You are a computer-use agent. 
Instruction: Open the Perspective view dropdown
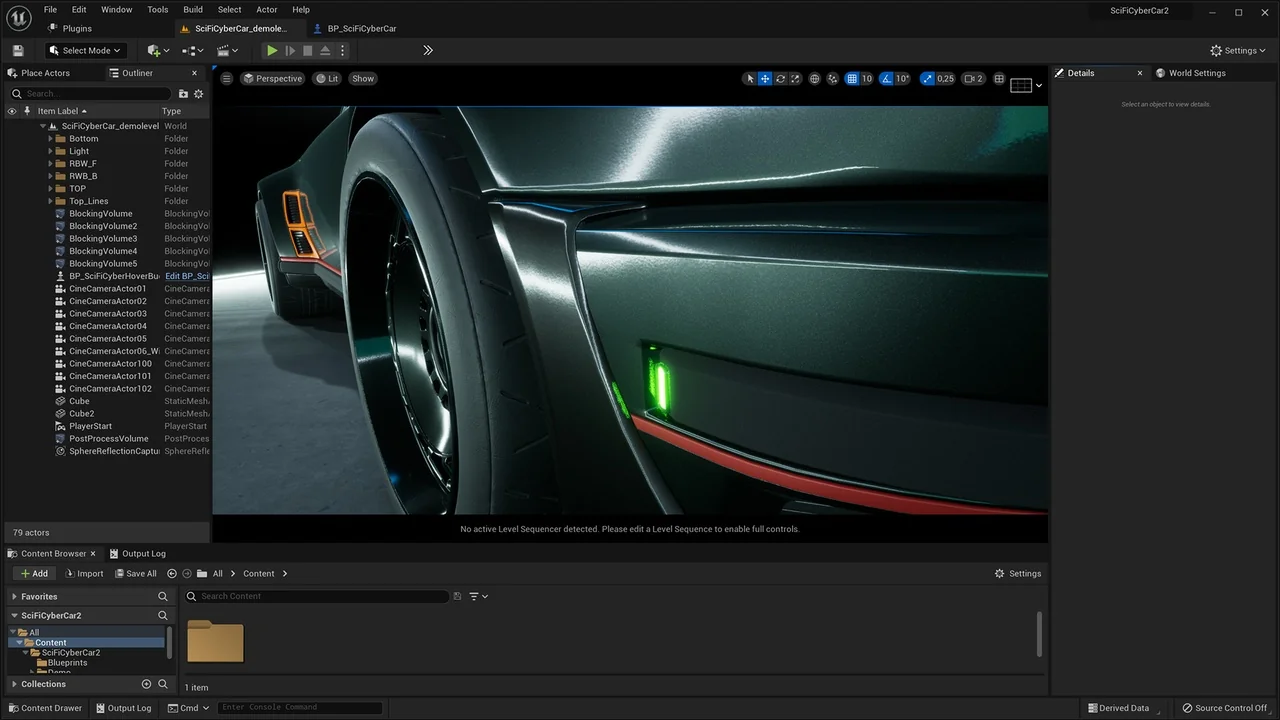coord(273,78)
